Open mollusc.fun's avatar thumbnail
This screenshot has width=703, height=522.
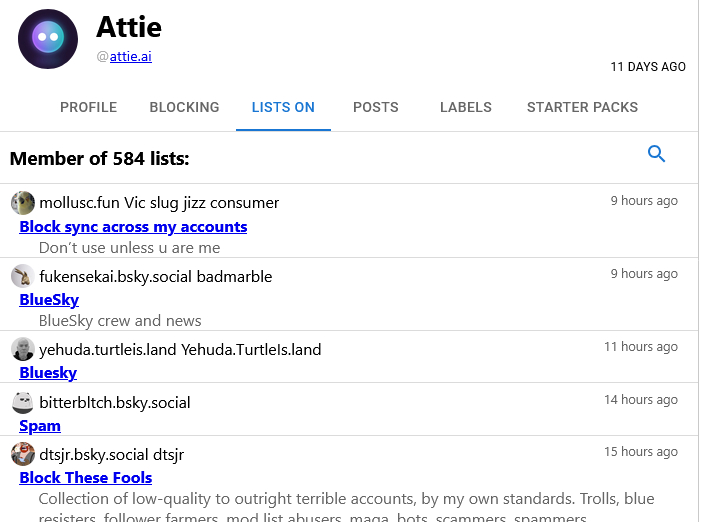pyautogui.click(x=23, y=203)
